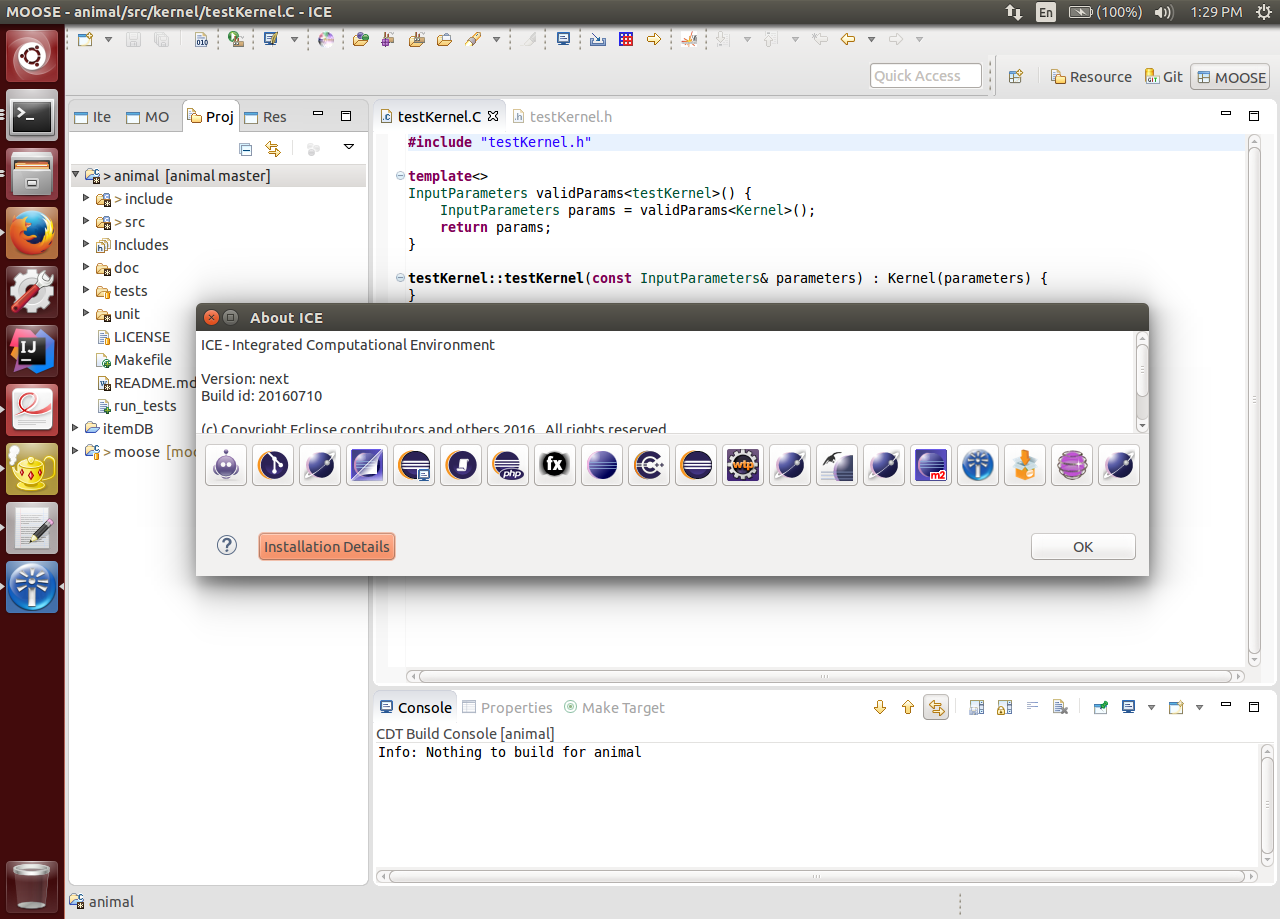This screenshot has width=1280, height=919.
Task: Click the Installation Details button
Action: (327, 547)
